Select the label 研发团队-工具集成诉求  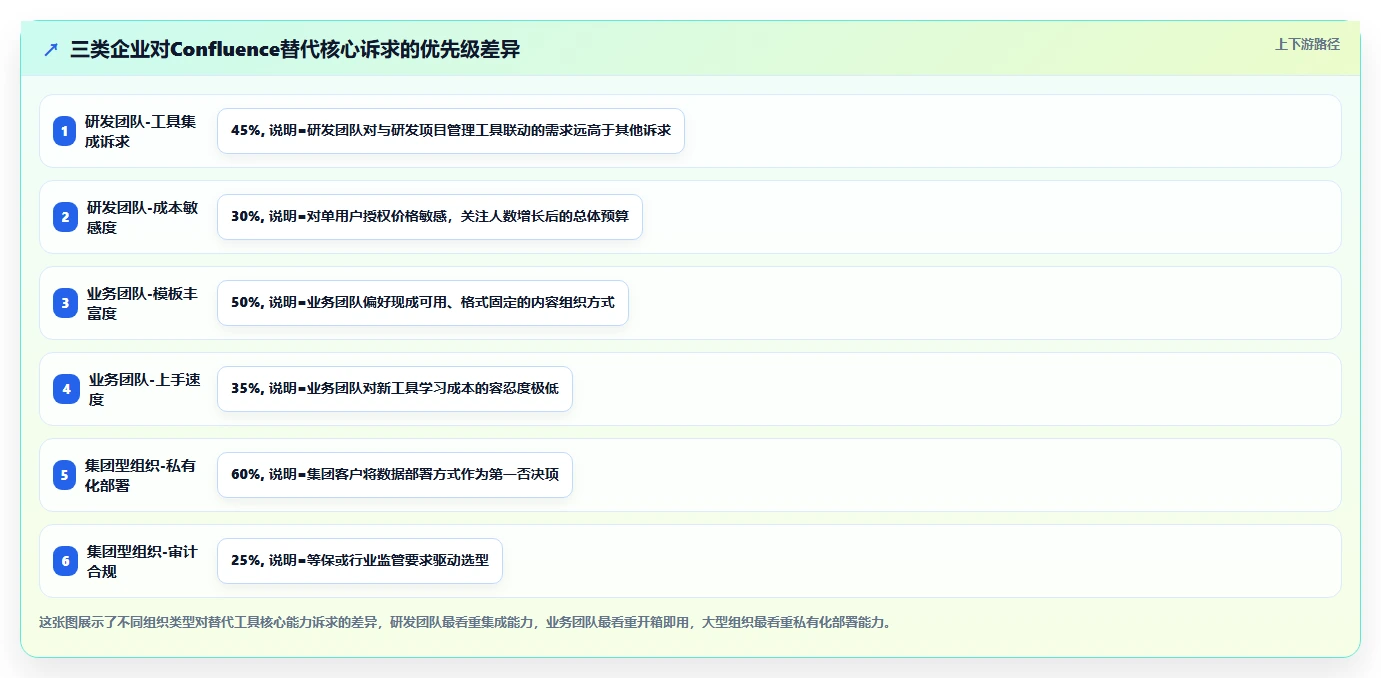click(x=141, y=131)
